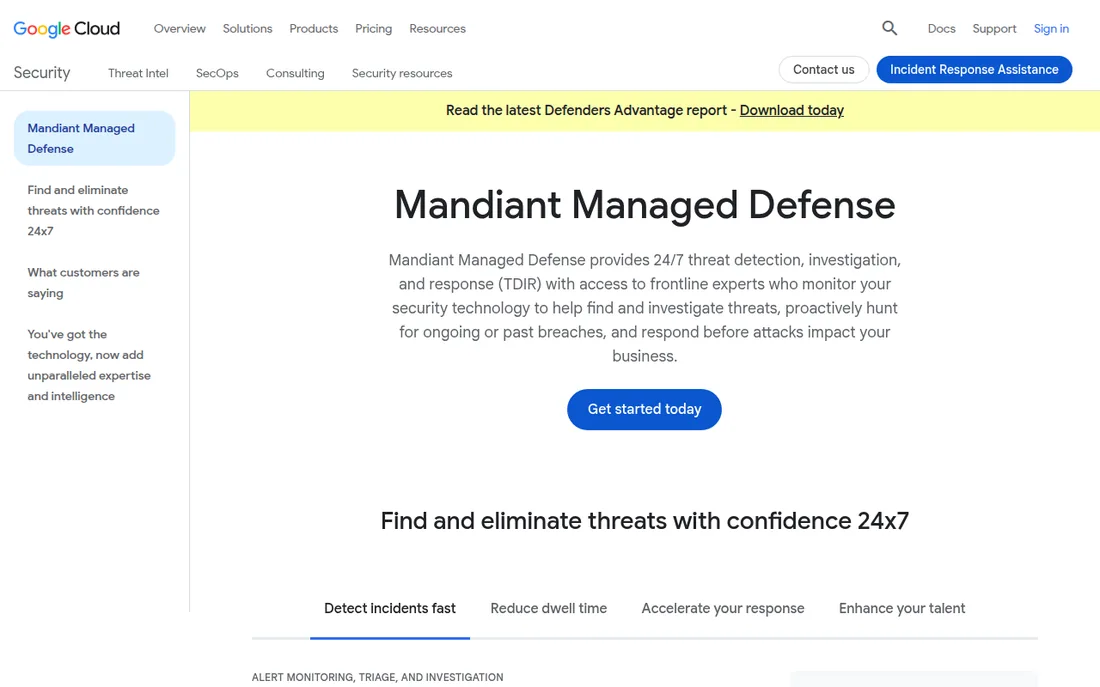Click the Google Cloud logo
This screenshot has height=687, width=1100.
point(67,29)
